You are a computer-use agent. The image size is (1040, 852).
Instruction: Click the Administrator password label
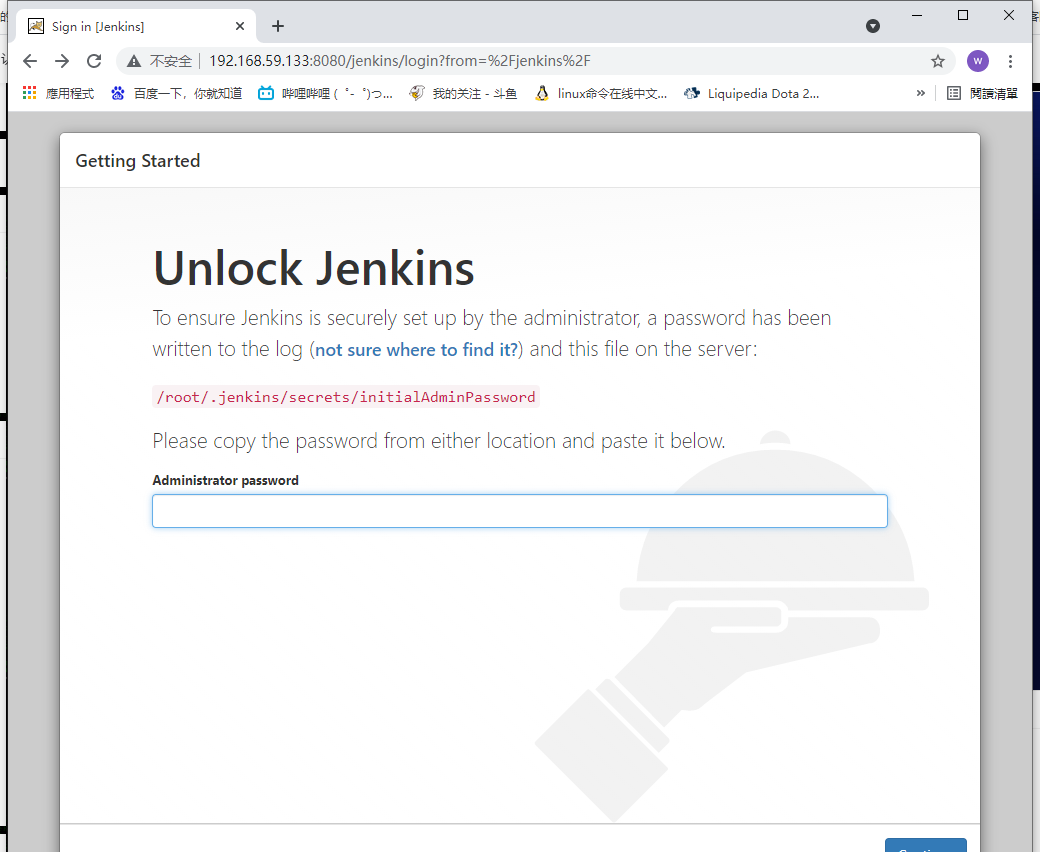coord(226,481)
